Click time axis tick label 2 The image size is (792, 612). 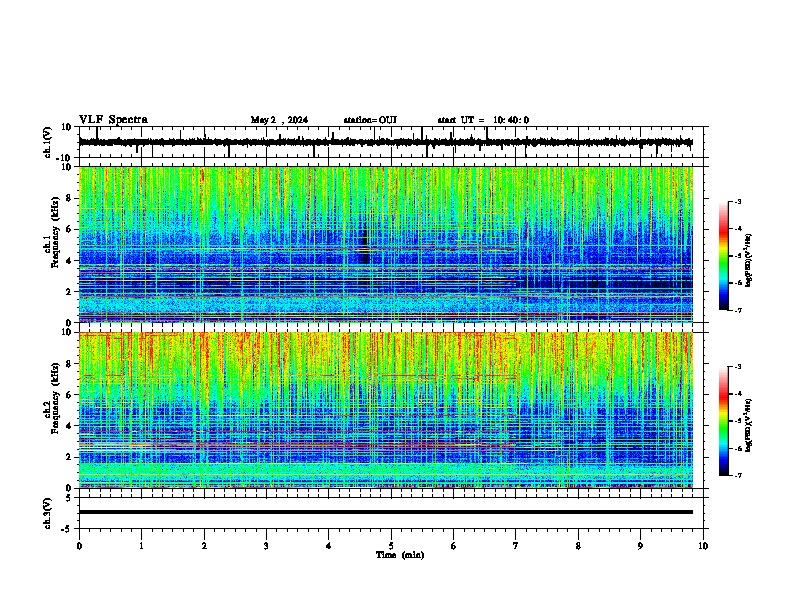click(x=204, y=546)
